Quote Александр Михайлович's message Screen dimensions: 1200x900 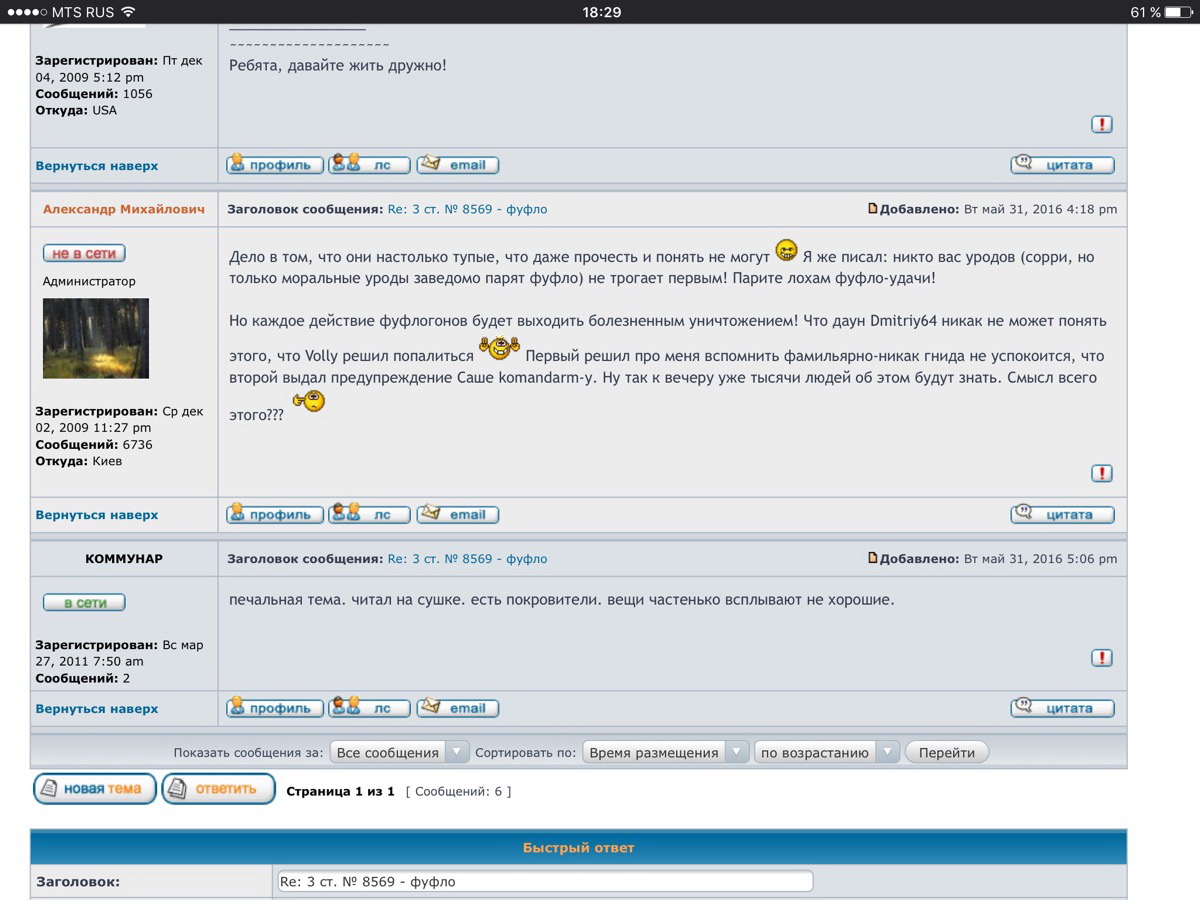click(x=1062, y=515)
